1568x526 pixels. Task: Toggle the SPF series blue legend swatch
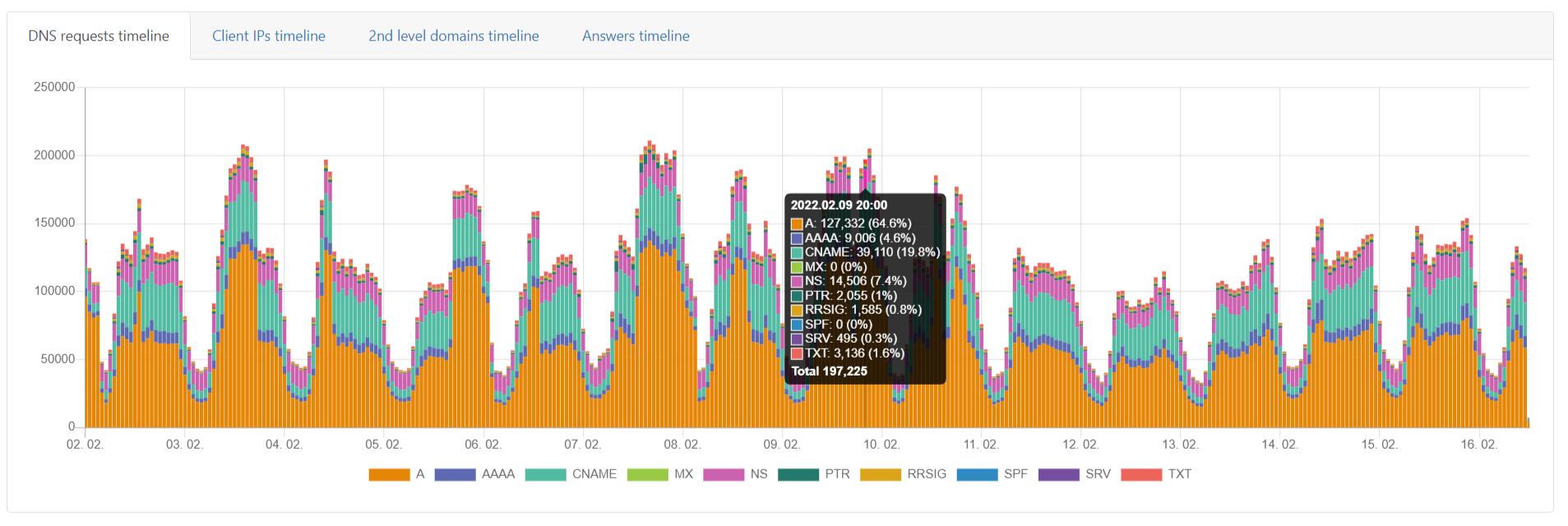click(x=977, y=474)
